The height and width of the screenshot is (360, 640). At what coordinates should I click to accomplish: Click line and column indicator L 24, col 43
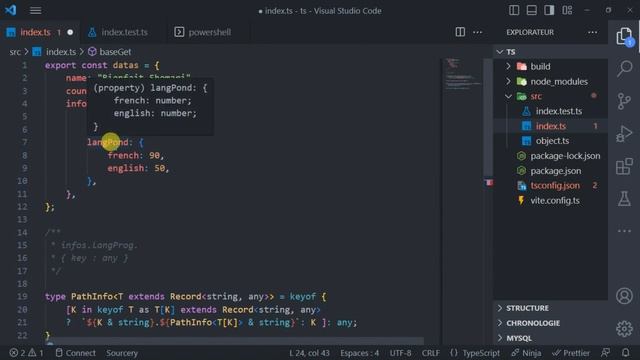pyautogui.click(x=309, y=353)
